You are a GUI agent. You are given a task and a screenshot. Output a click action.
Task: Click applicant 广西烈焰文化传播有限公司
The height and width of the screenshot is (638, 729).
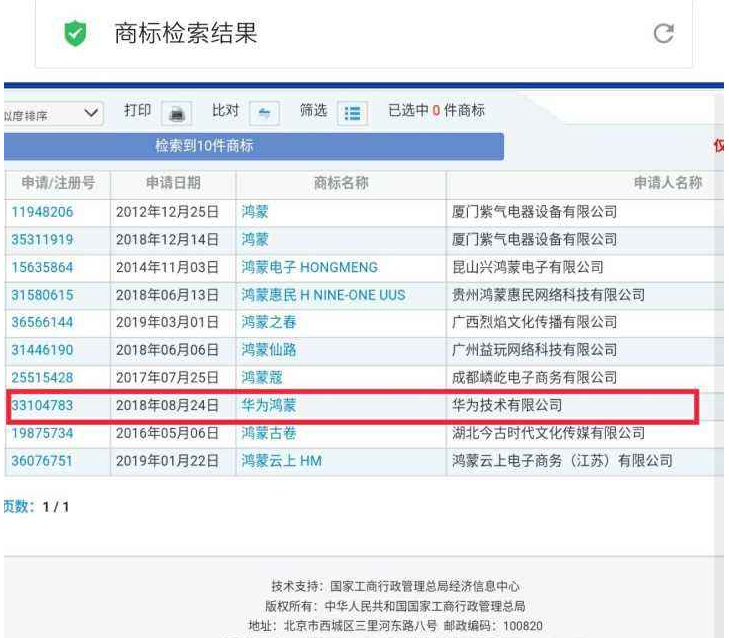[x=535, y=322]
